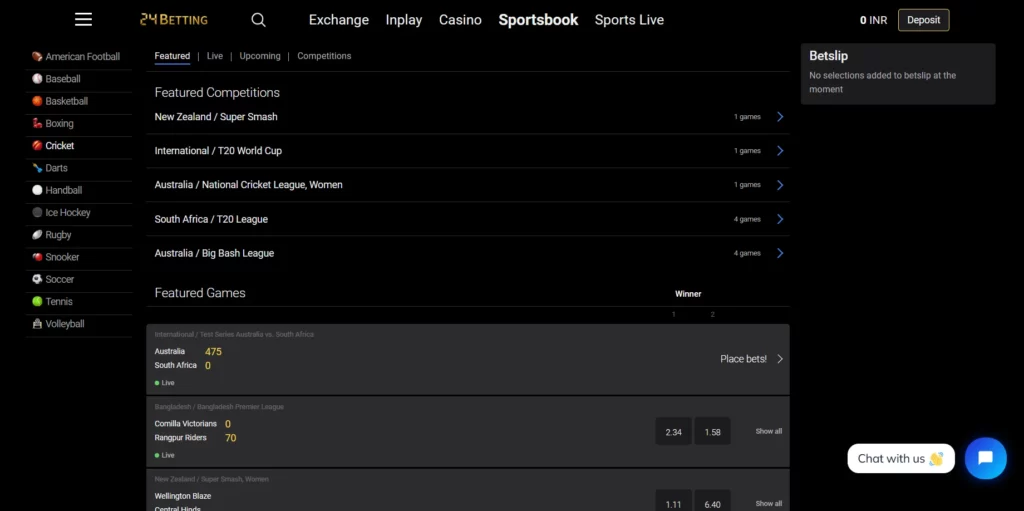Screen dimensions: 1024x511
Task: Click Show all for Bangladesh Premier League
Action: pyautogui.click(x=768, y=431)
